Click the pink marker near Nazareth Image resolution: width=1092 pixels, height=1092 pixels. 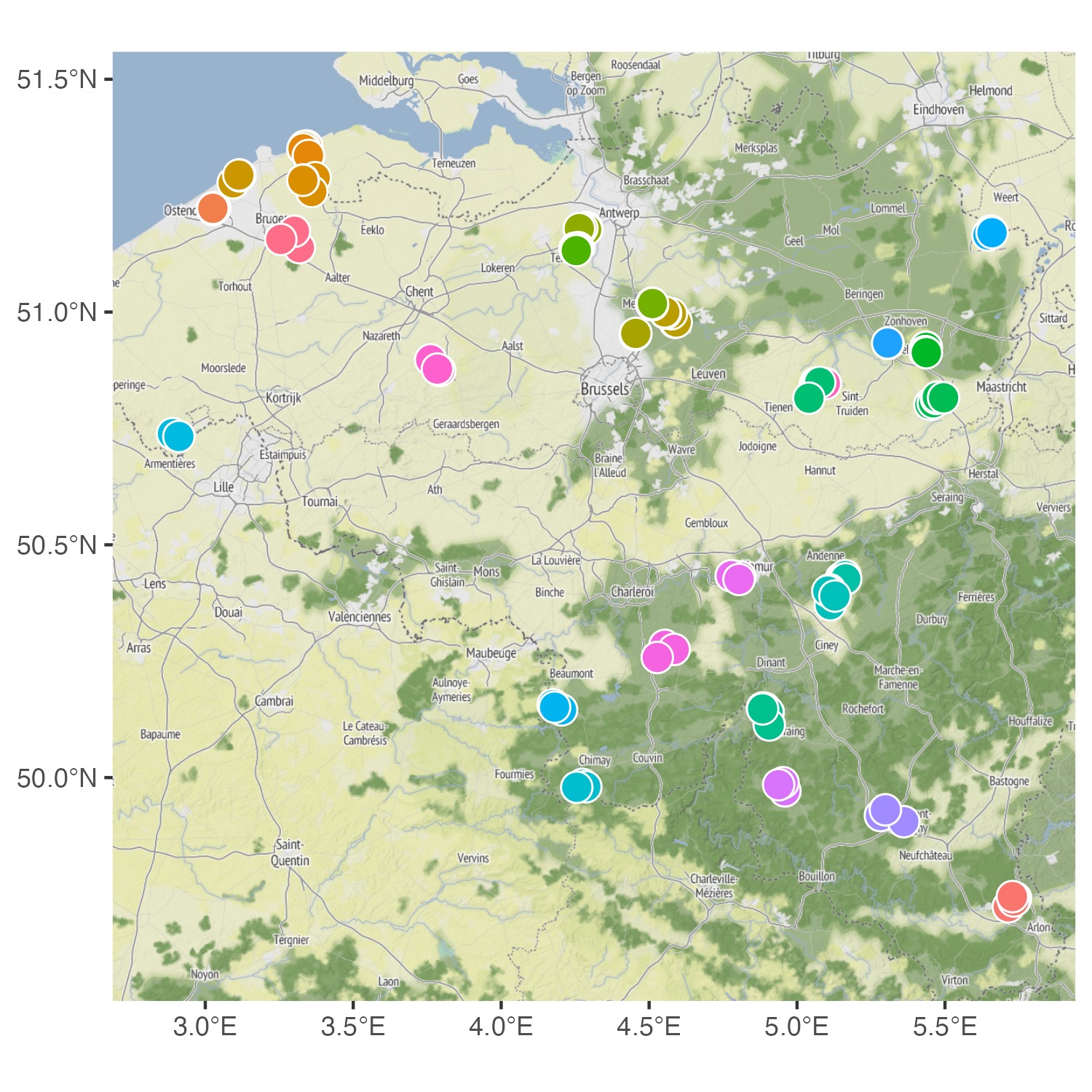(x=435, y=365)
